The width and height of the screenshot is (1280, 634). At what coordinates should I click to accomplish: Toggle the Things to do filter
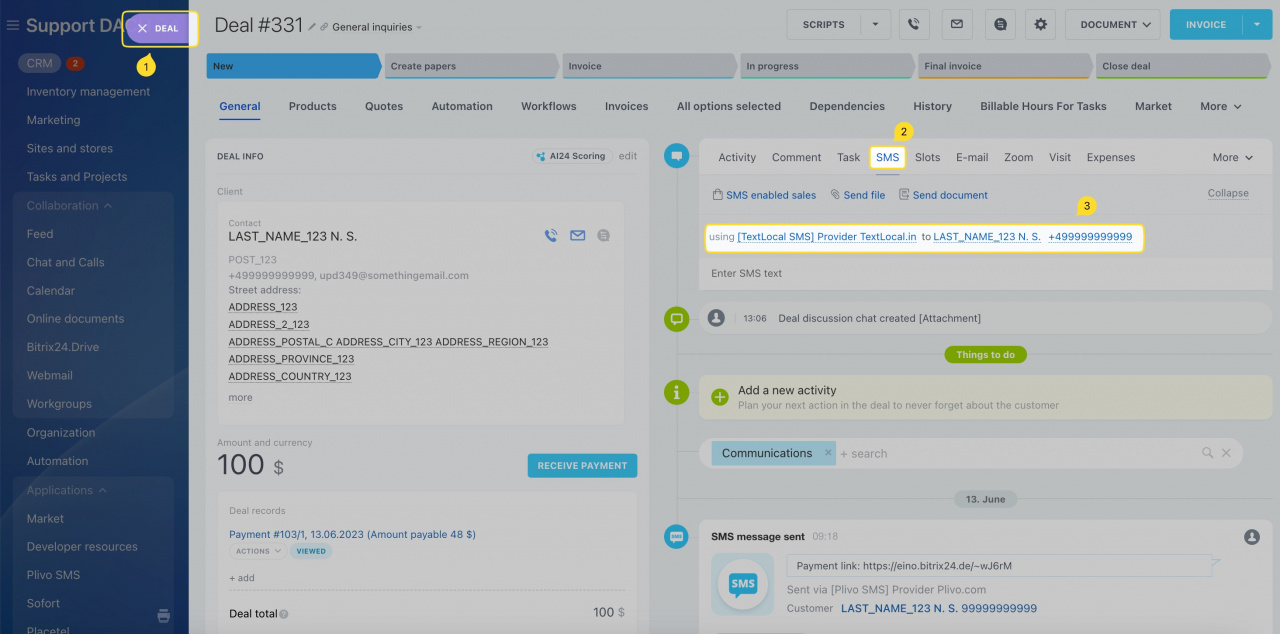point(985,354)
